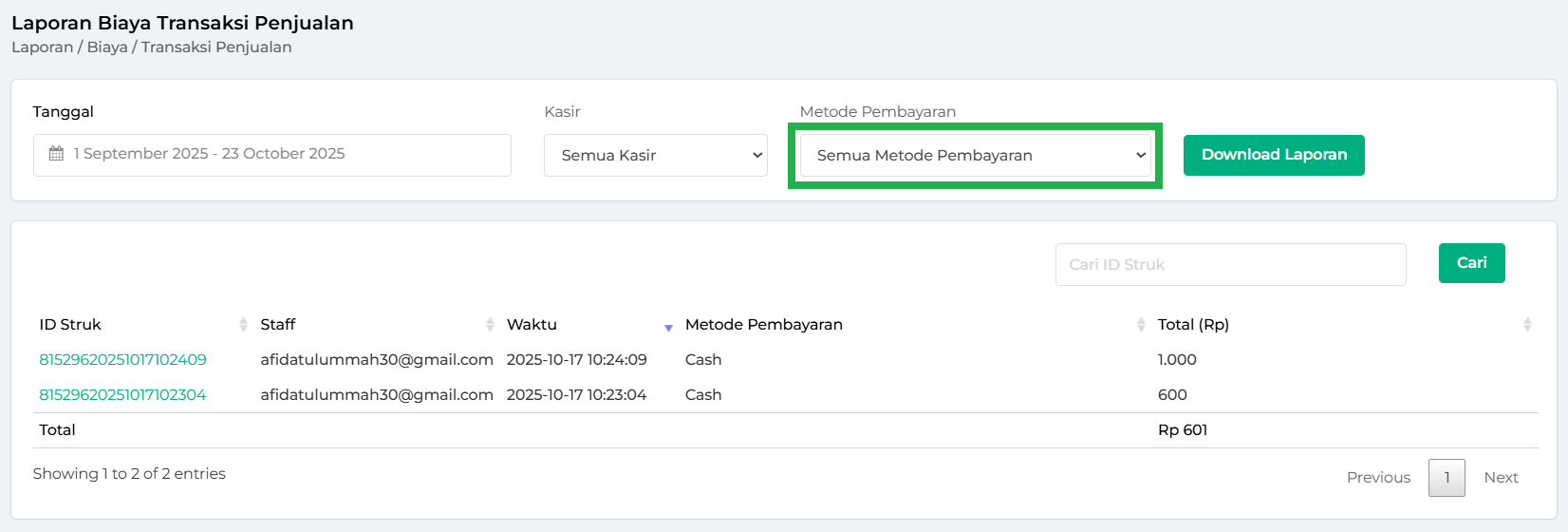The height and width of the screenshot is (532, 1568).
Task: Sort table by ID Struk column arrows
Action: pyautogui.click(x=243, y=325)
